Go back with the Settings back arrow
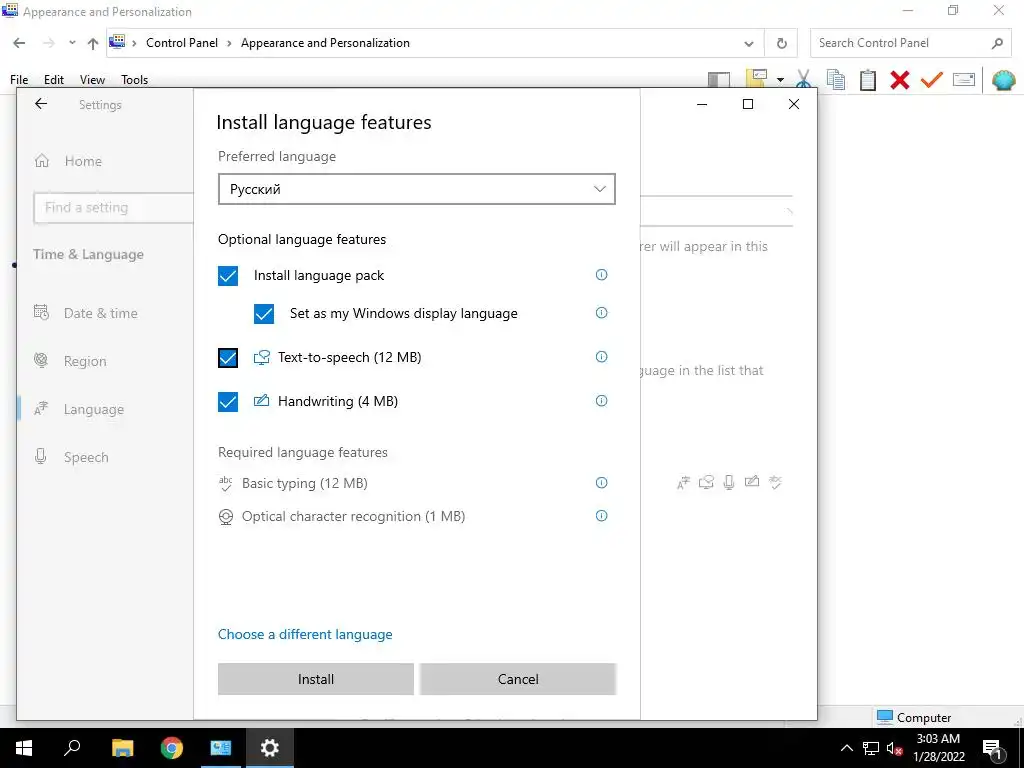This screenshot has width=1024, height=768. tap(41, 104)
